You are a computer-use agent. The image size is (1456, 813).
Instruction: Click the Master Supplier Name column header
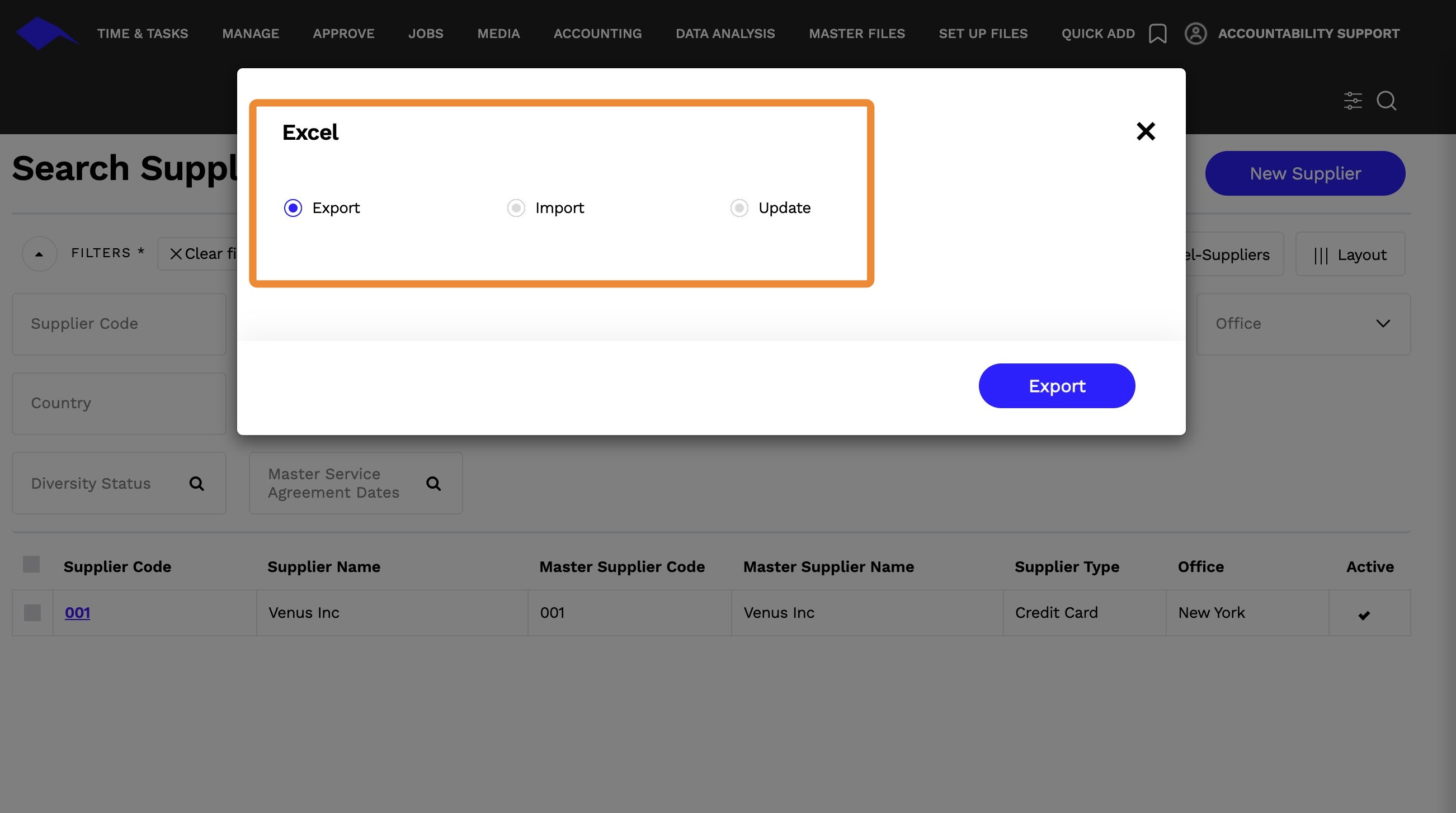[x=827, y=566]
